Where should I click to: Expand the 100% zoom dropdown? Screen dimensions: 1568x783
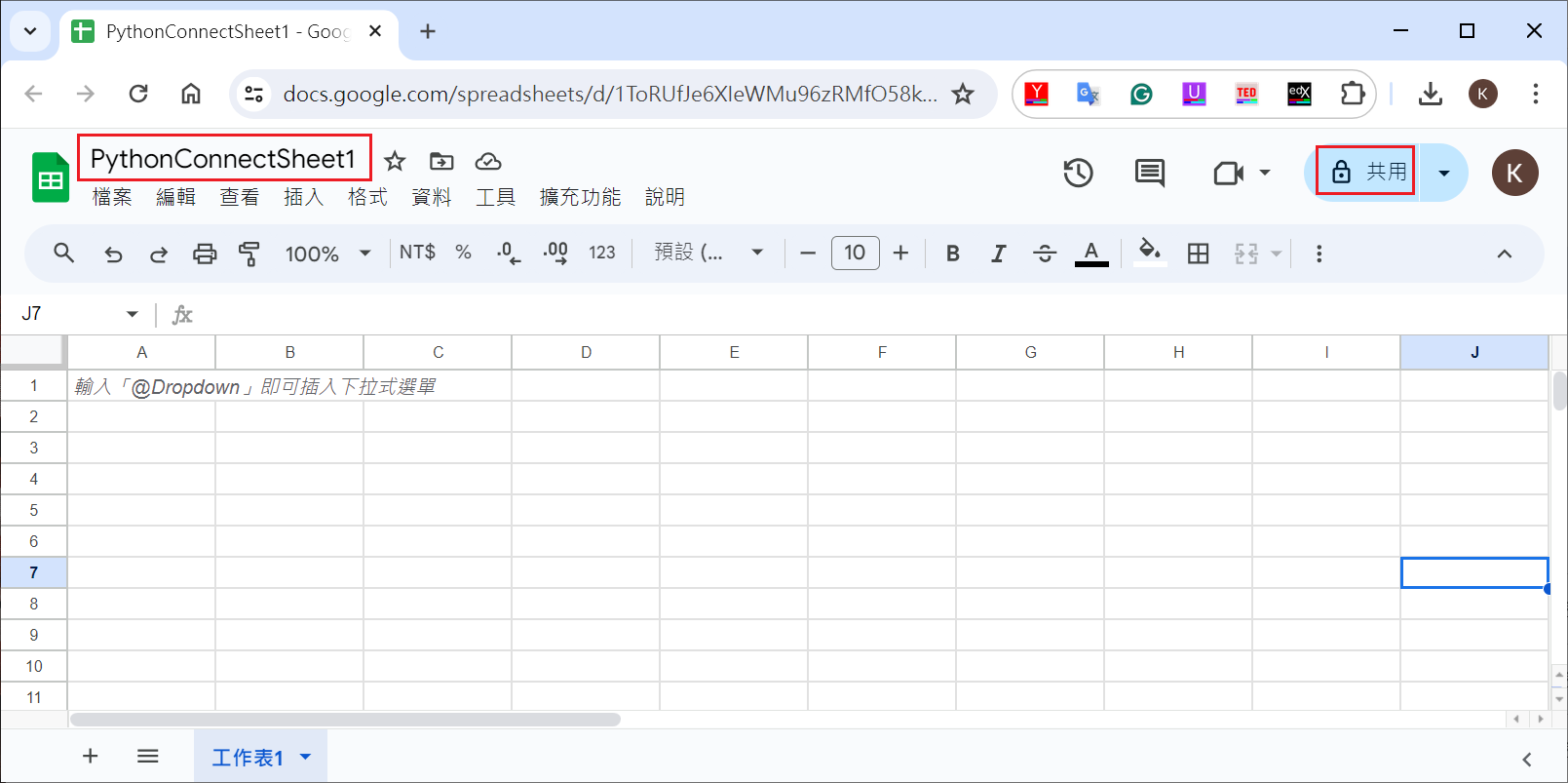[x=327, y=254]
